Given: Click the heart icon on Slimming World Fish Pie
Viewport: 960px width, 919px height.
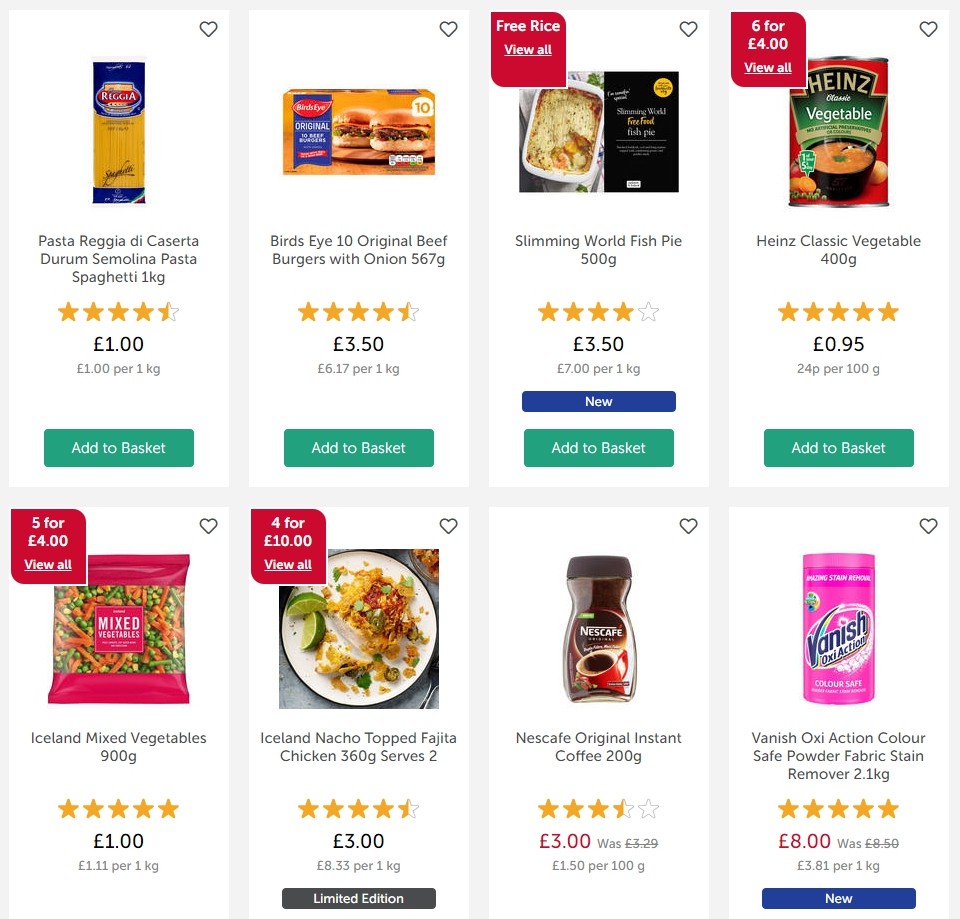Looking at the screenshot, I should [688, 29].
